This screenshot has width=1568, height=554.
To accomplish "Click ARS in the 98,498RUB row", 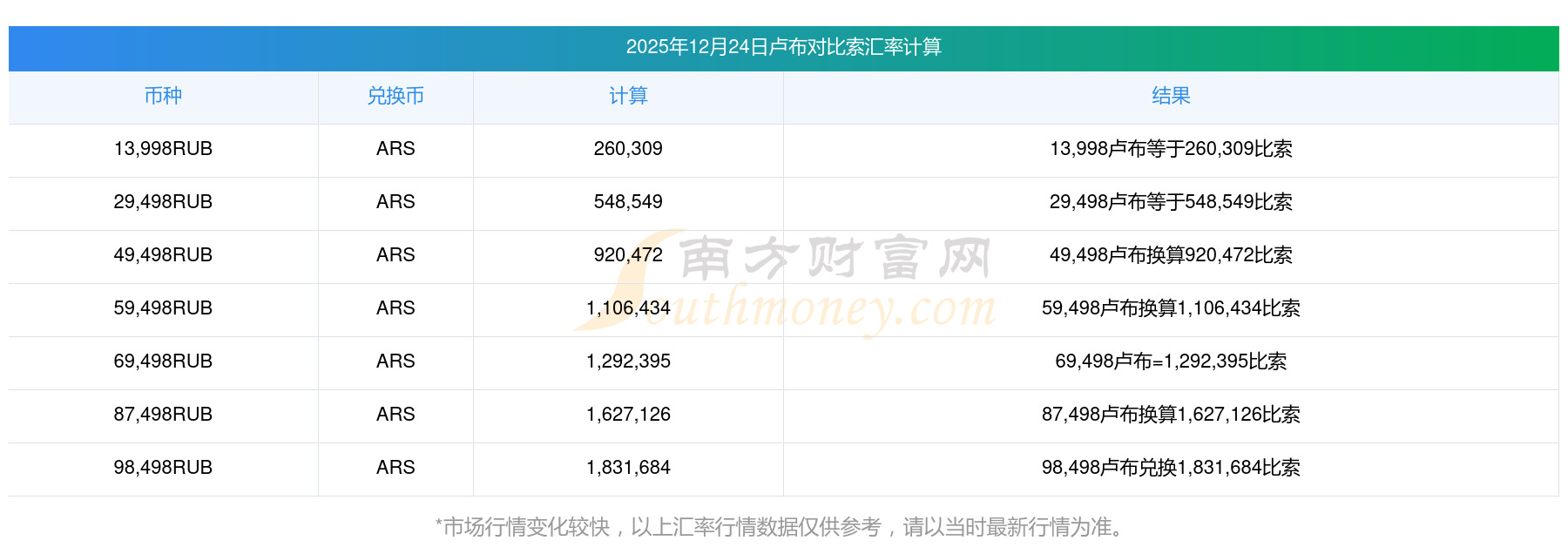I will (395, 468).
